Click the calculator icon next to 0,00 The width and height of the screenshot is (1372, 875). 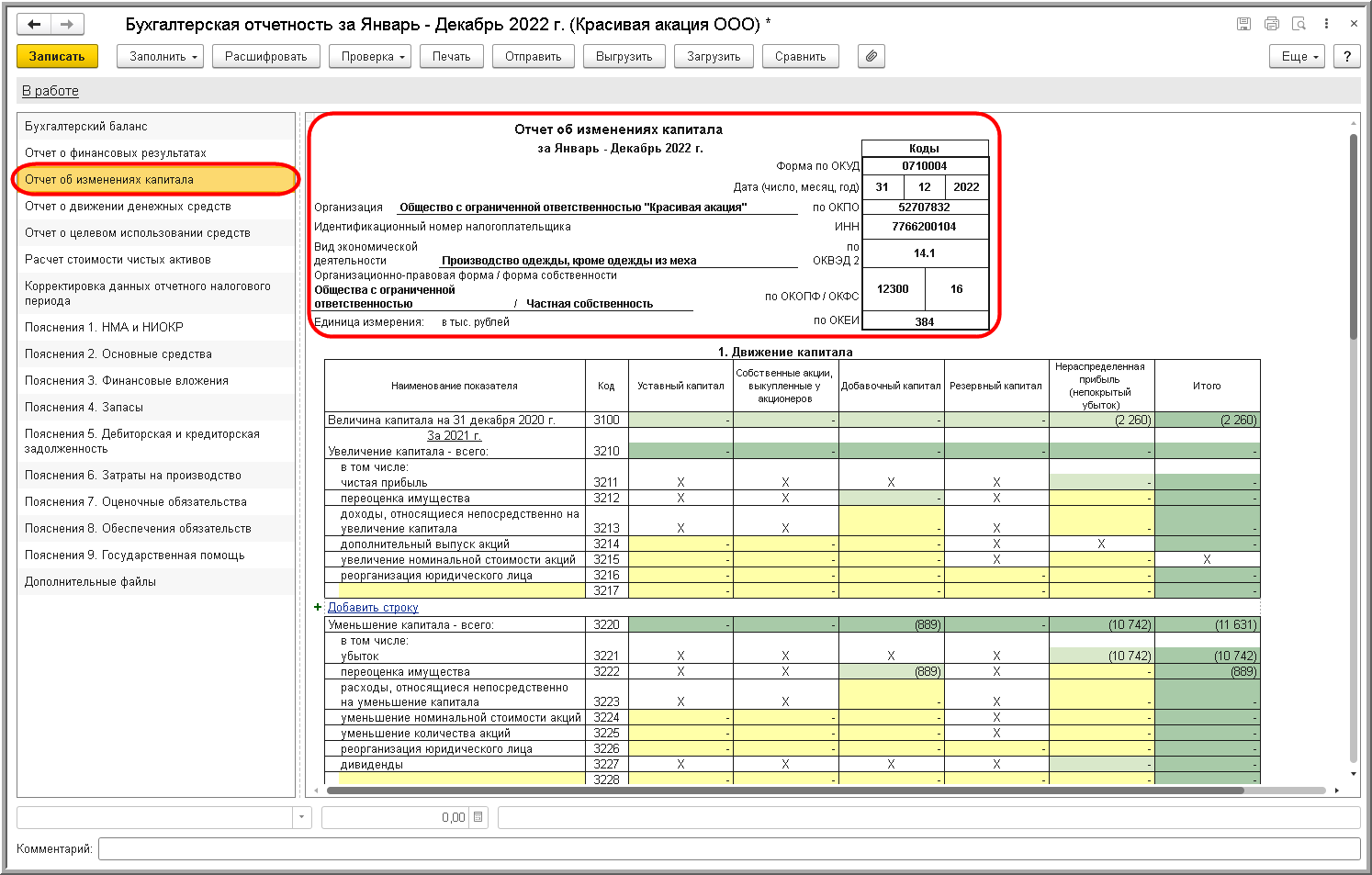point(478,817)
